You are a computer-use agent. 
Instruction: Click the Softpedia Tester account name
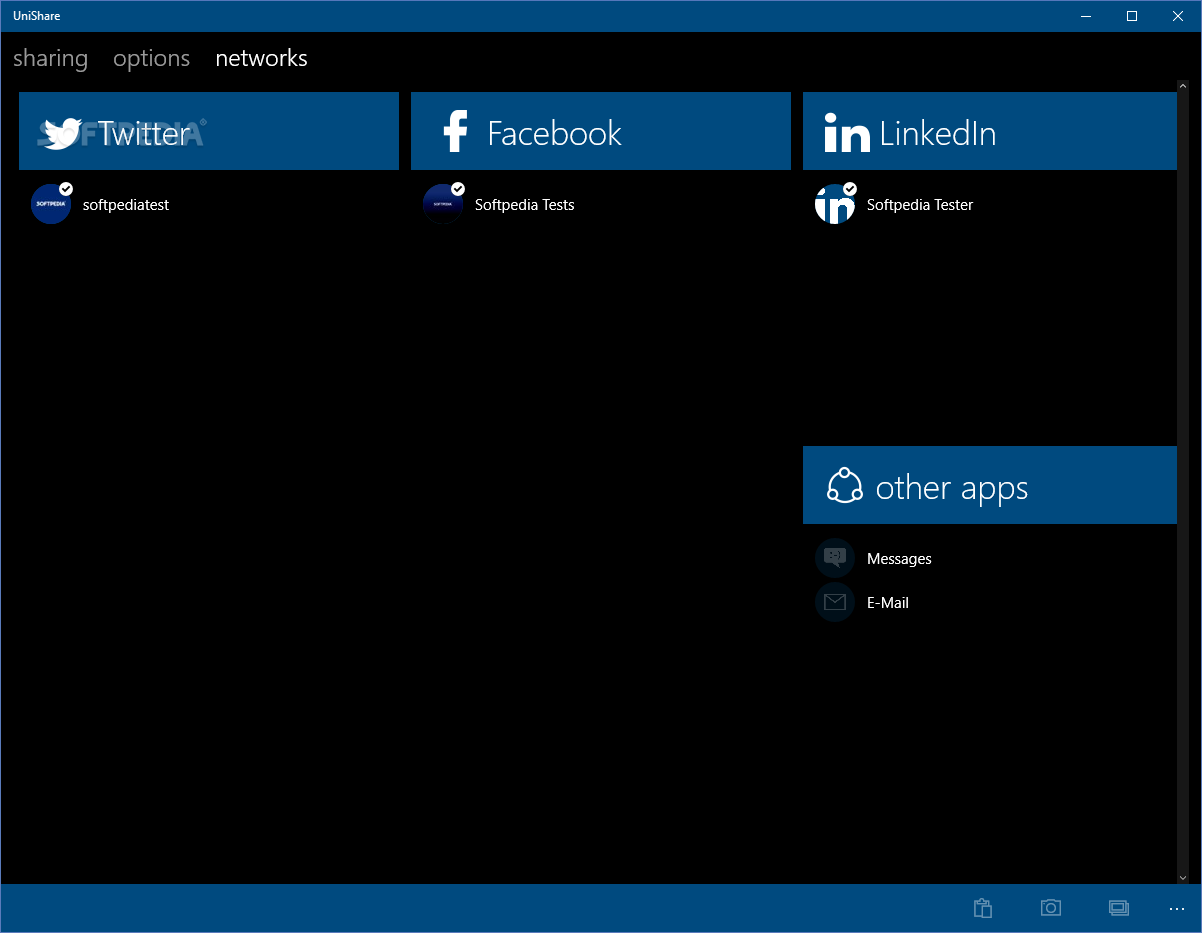tap(920, 205)
